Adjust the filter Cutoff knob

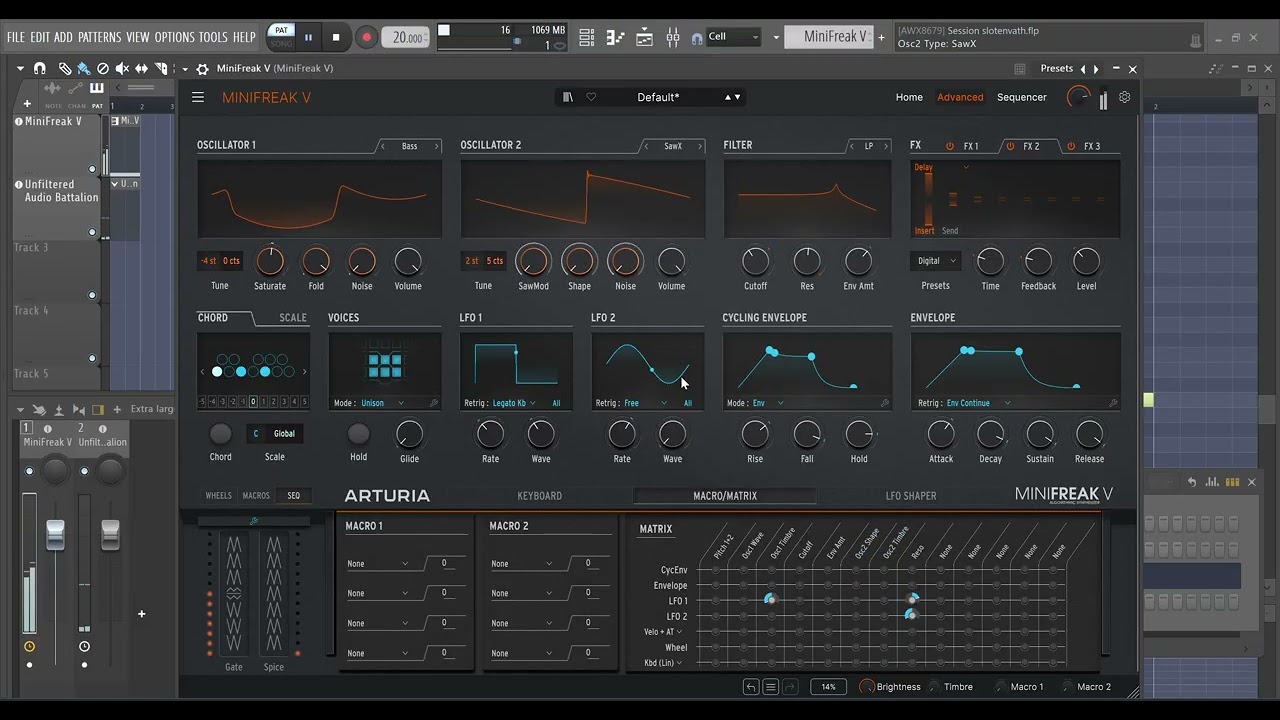(756, 262)
